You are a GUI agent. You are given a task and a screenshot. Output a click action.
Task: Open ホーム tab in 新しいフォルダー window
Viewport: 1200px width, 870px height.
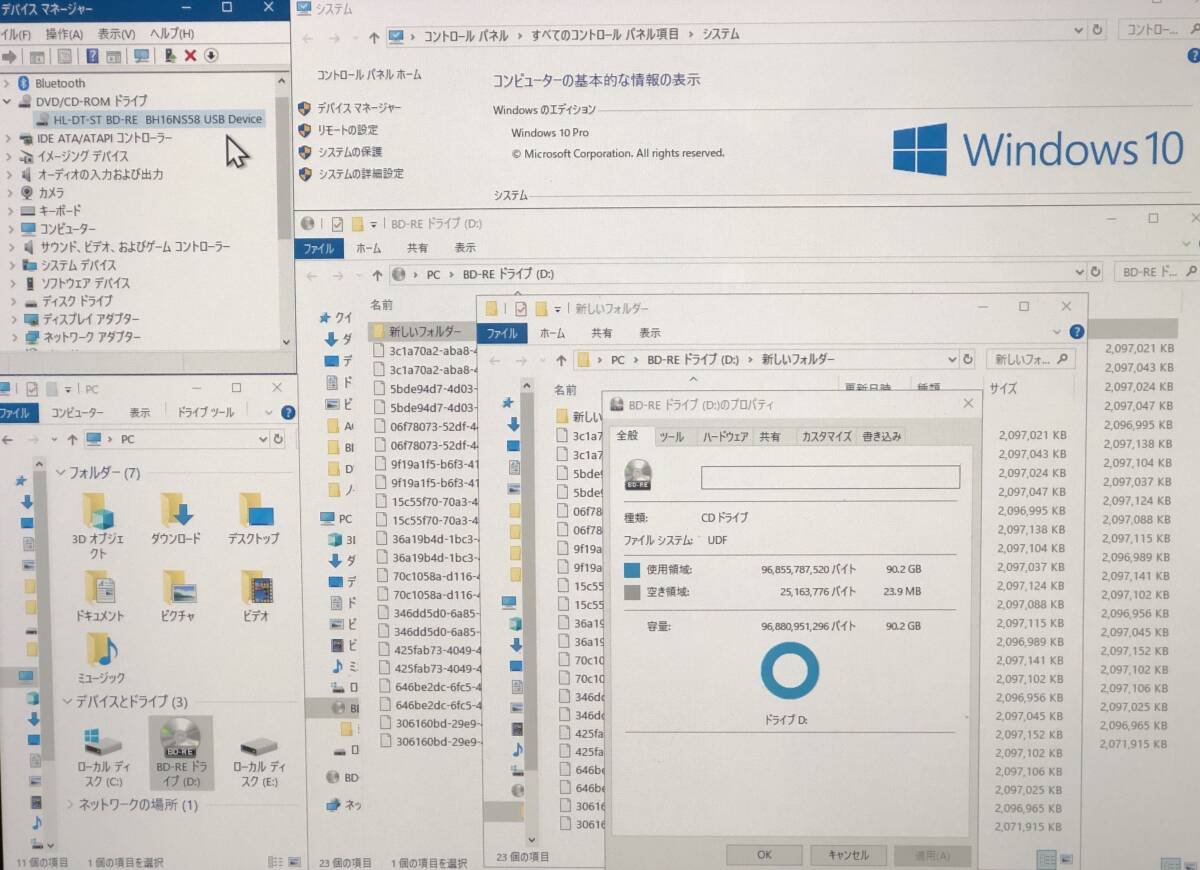click(552, 334)
